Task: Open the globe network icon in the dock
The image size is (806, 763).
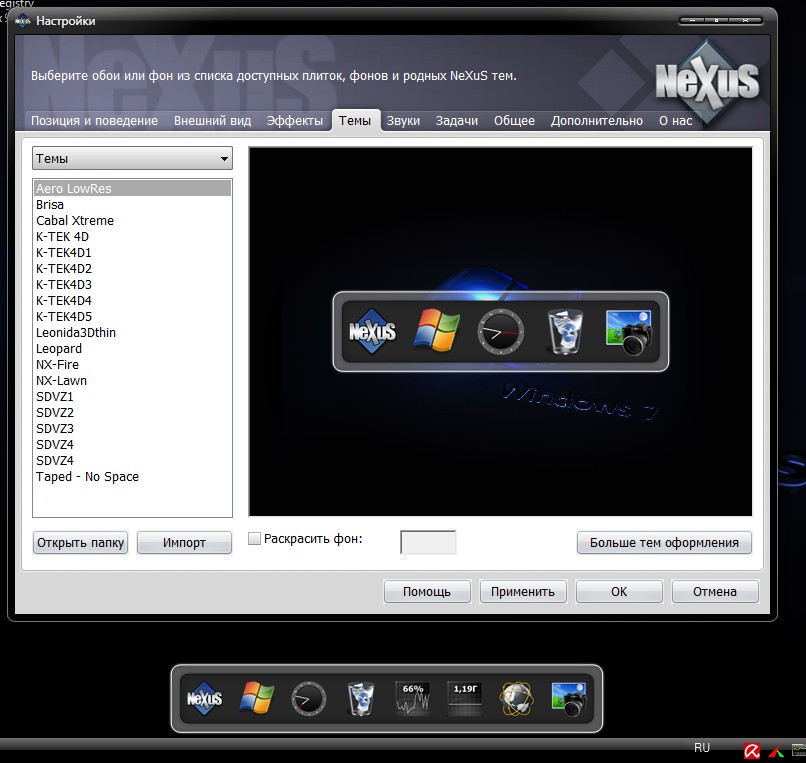Action: pyautogui.click(x=517, y=698)
